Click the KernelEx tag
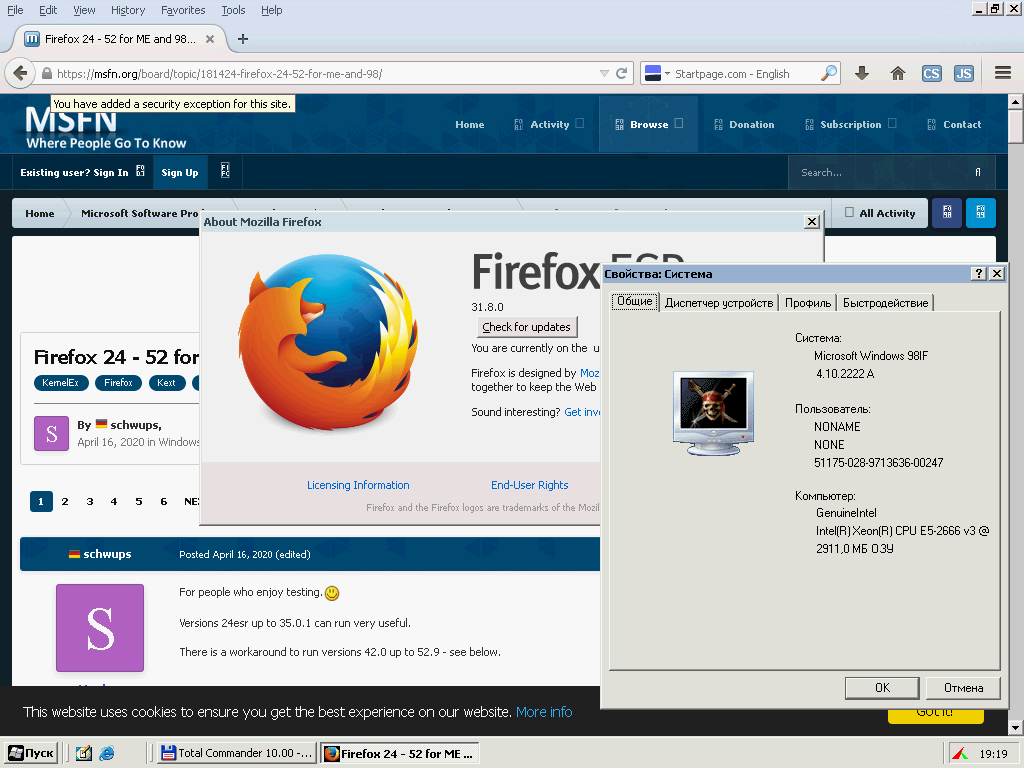 tap(60, 383)
